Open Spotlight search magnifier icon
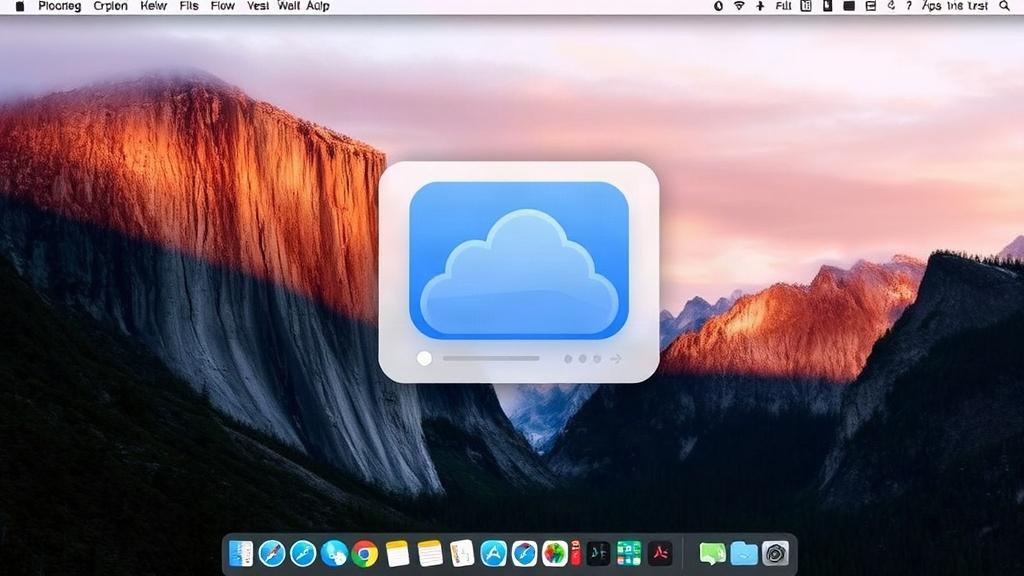 pos(1004,6)
